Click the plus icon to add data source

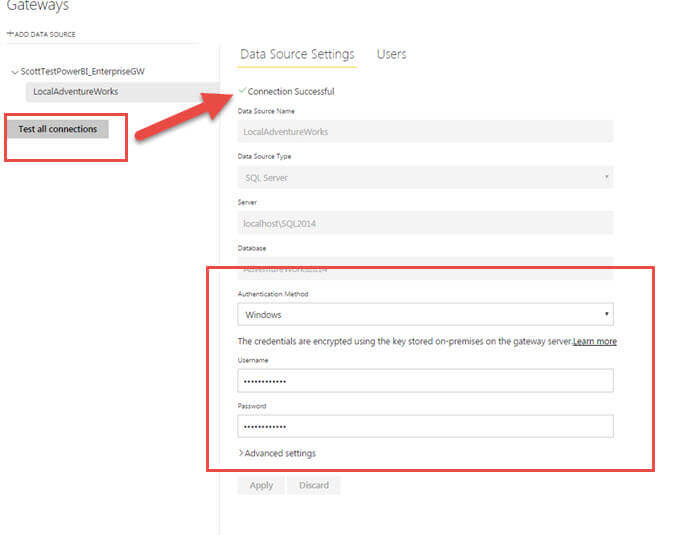pyautogui.click(x=9, y=34)
